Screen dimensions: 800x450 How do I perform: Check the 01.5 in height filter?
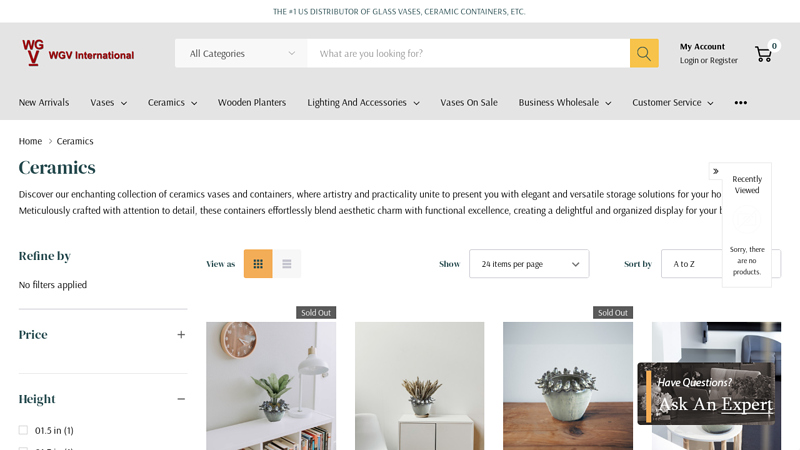pos(23,430)
